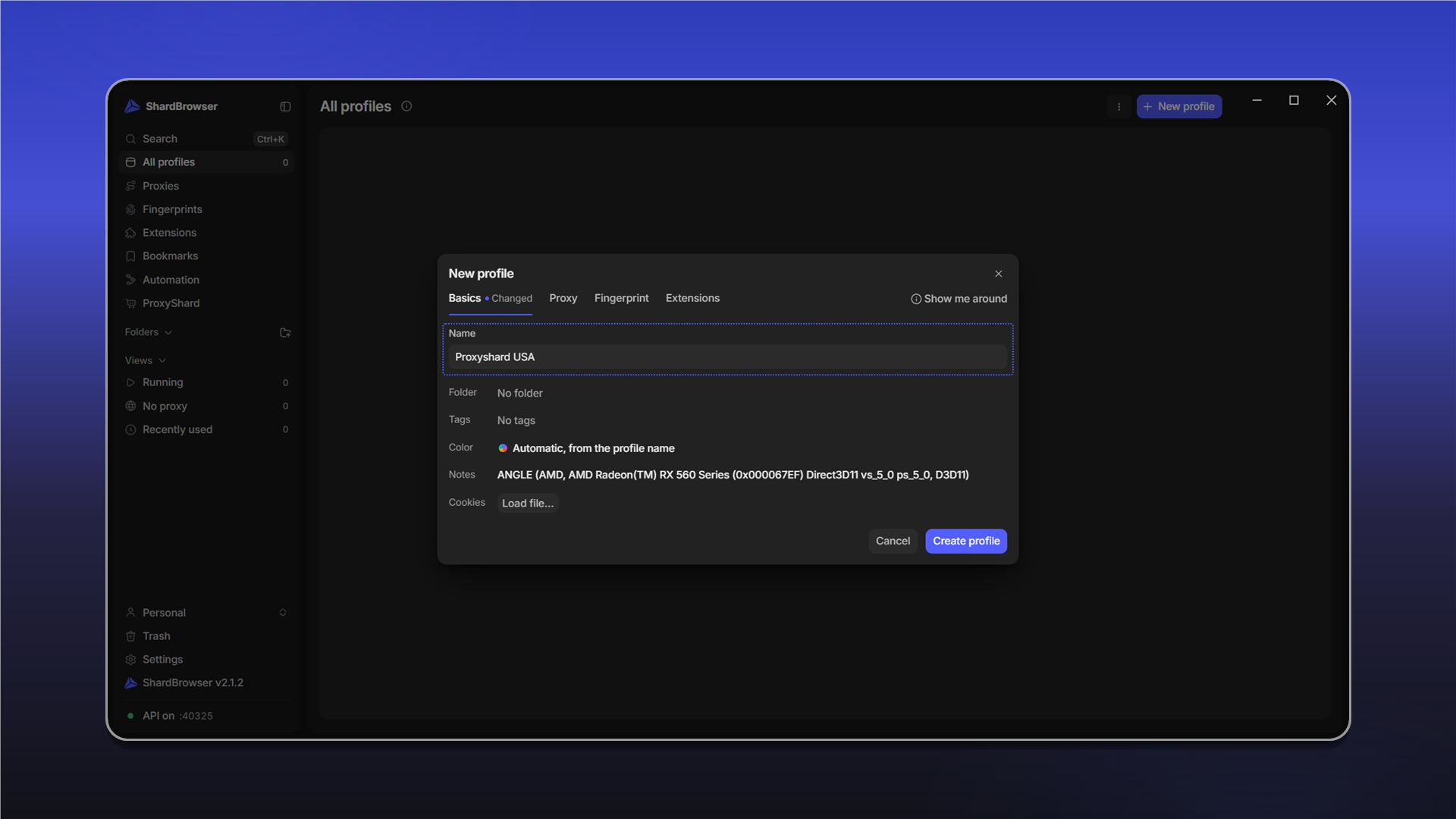Switch to the Fingerprint tab
Screen dimensions: 1456x819
pos(621,299)
